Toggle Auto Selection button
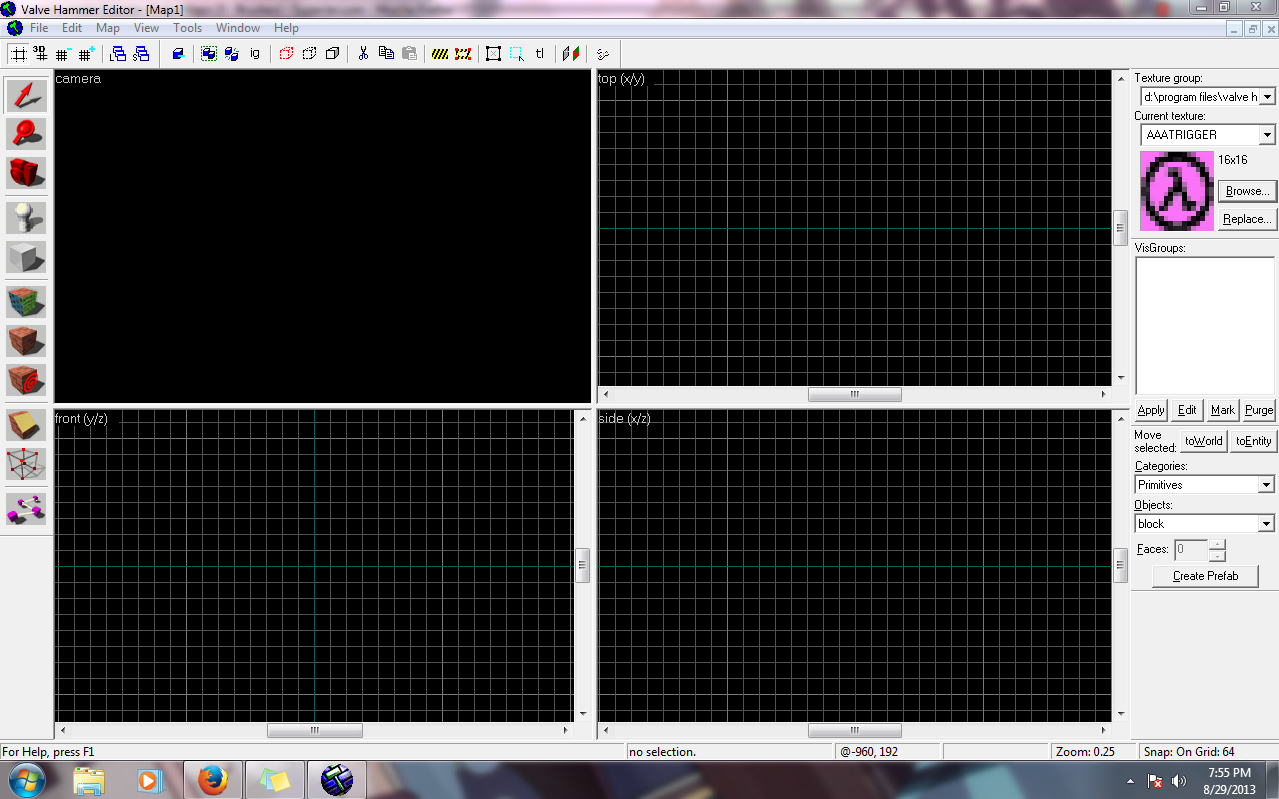 (x=517, y=54)
